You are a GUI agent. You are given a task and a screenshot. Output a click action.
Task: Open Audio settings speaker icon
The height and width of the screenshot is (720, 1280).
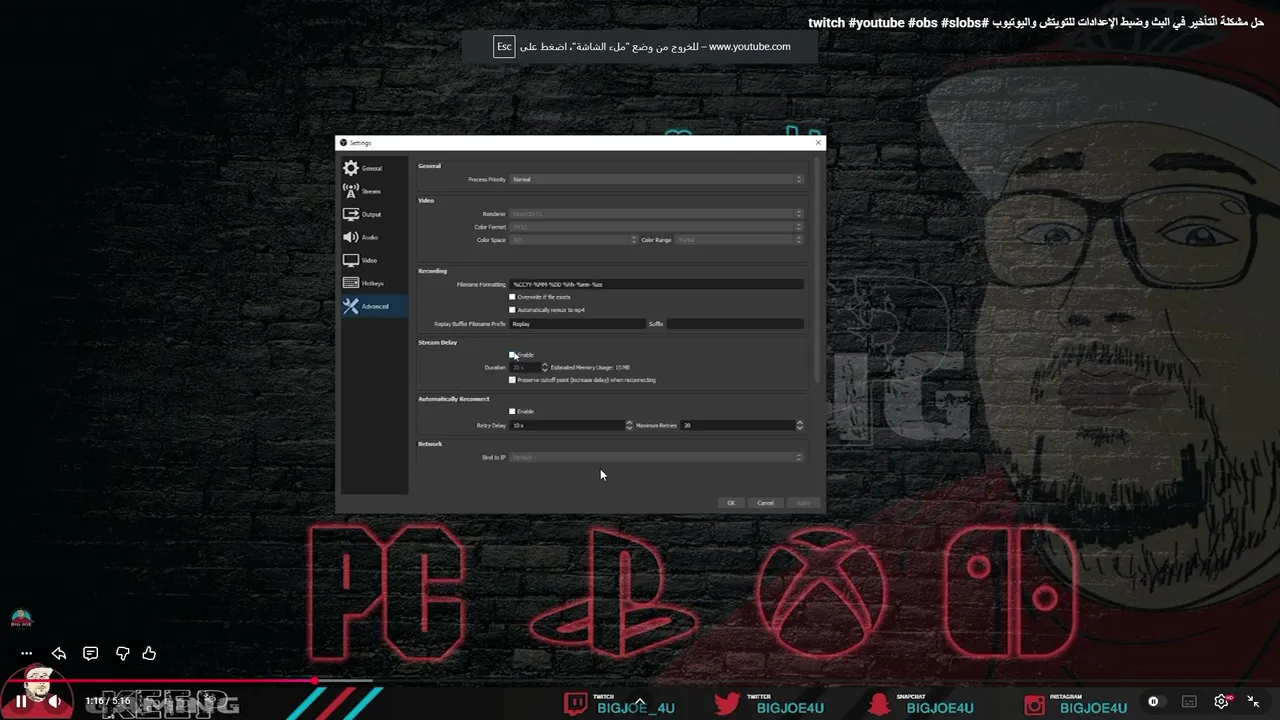(x=350, y=237)
